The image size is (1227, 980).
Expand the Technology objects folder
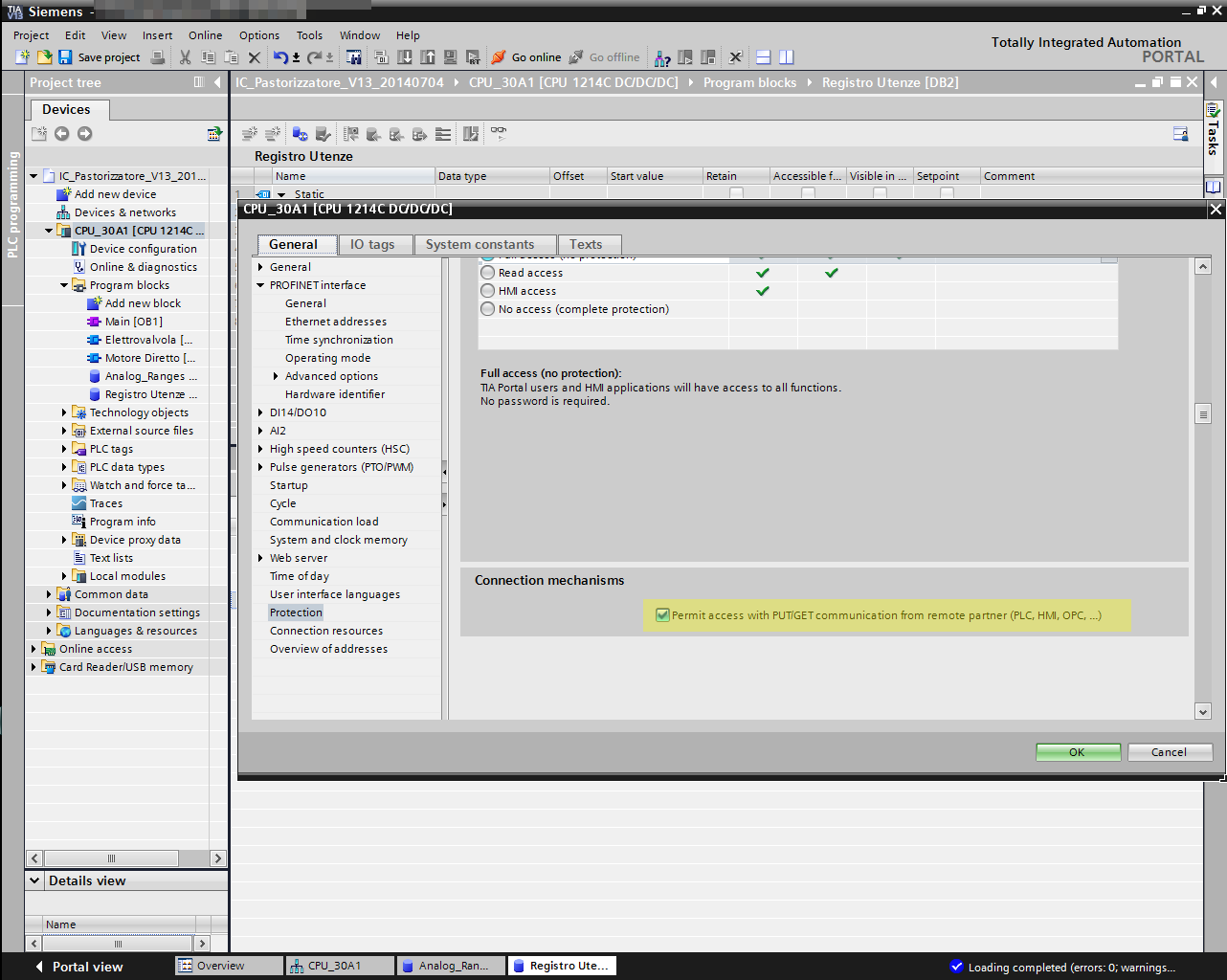click(x=64, y=412)
